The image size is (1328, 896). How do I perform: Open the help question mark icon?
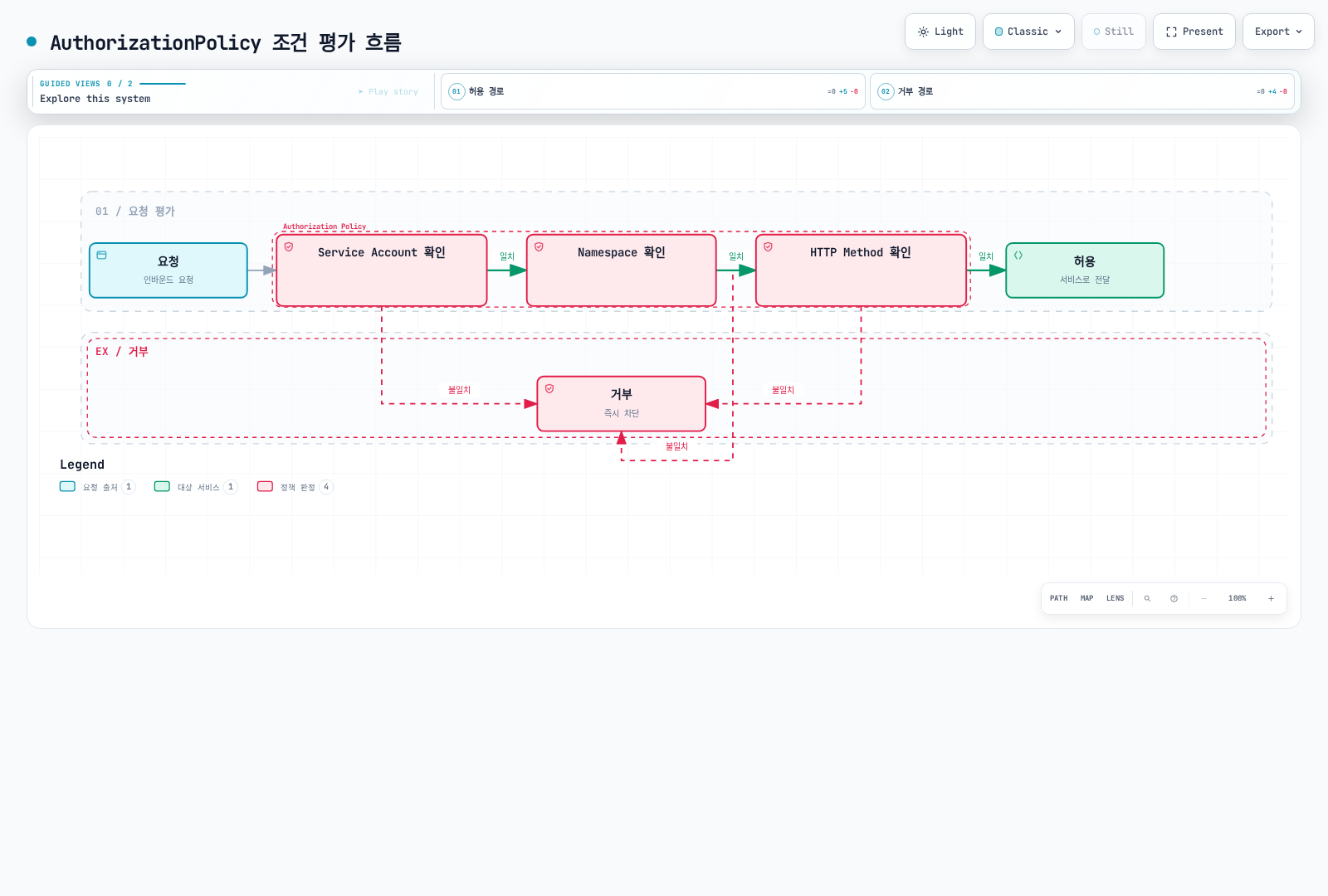tap(1174, 598)
